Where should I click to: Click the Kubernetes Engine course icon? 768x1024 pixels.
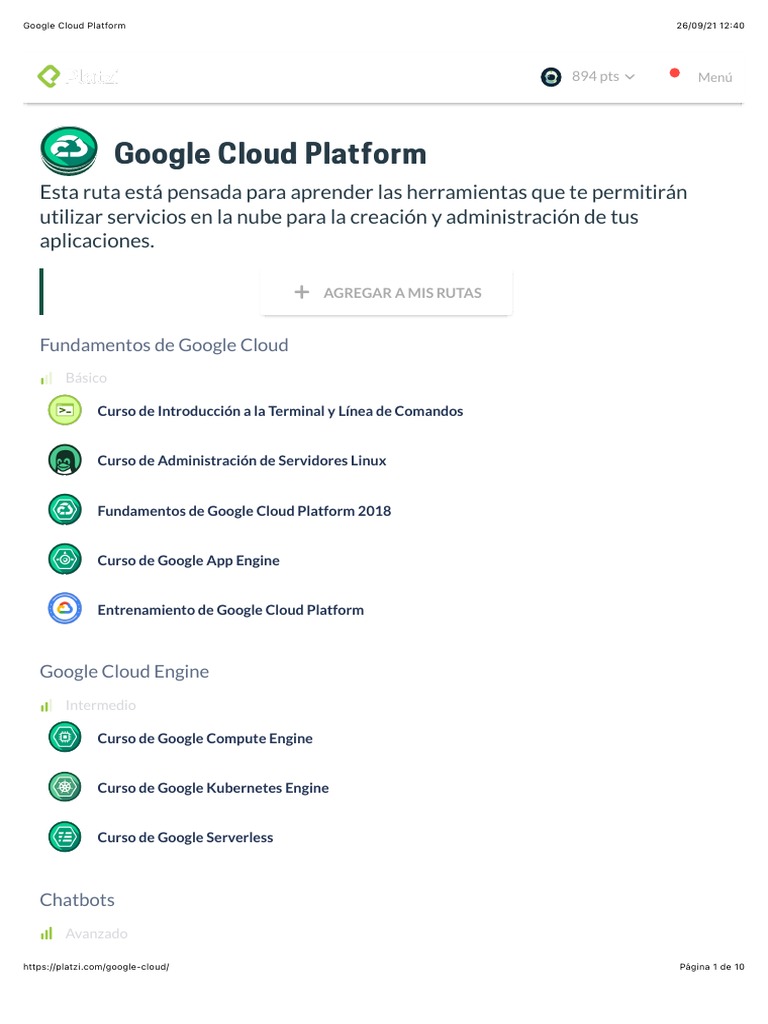click(65, 787)
